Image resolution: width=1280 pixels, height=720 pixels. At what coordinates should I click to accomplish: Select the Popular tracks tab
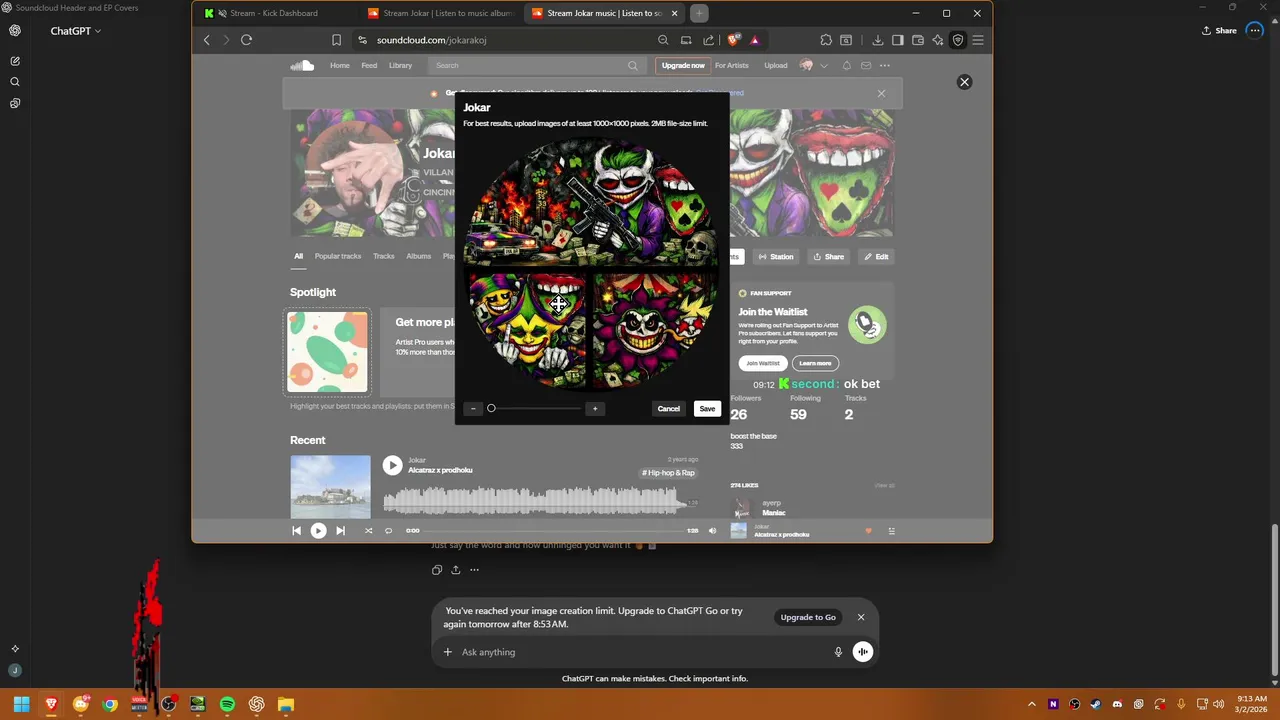338,256
